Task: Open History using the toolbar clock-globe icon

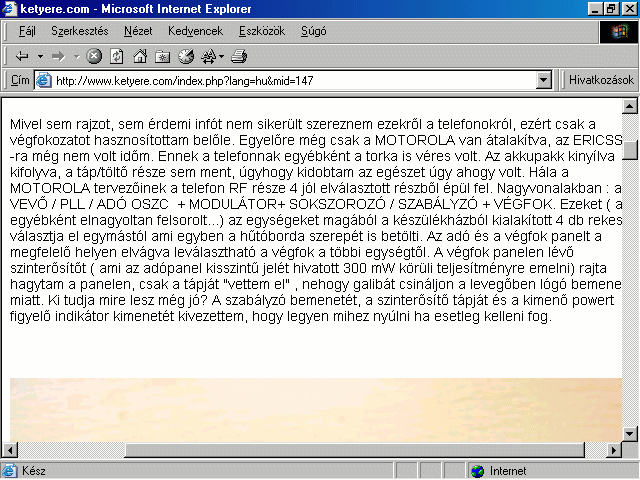Action: [x=186, y=56]
